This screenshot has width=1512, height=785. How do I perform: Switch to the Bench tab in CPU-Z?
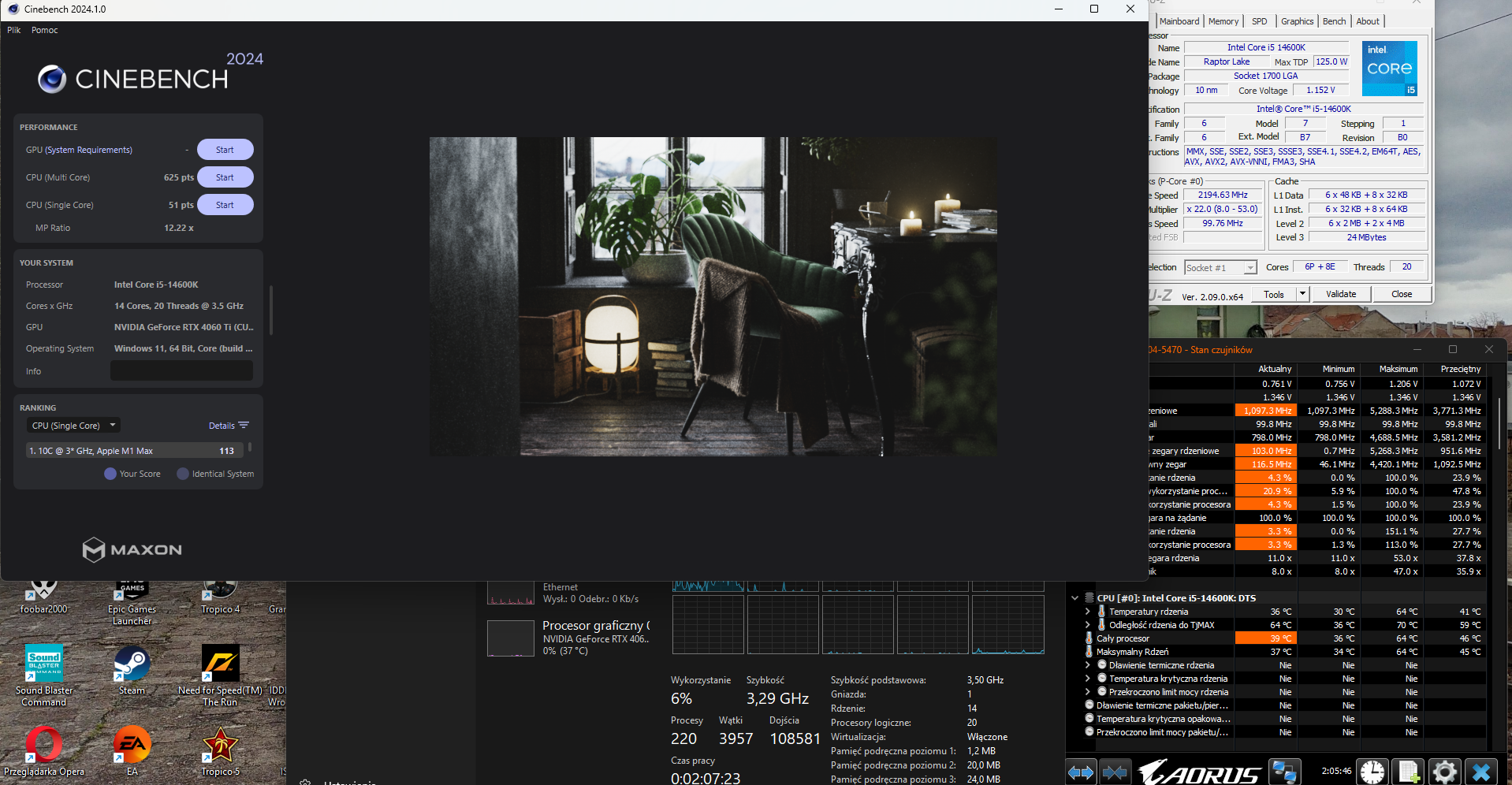point(1334,21)
